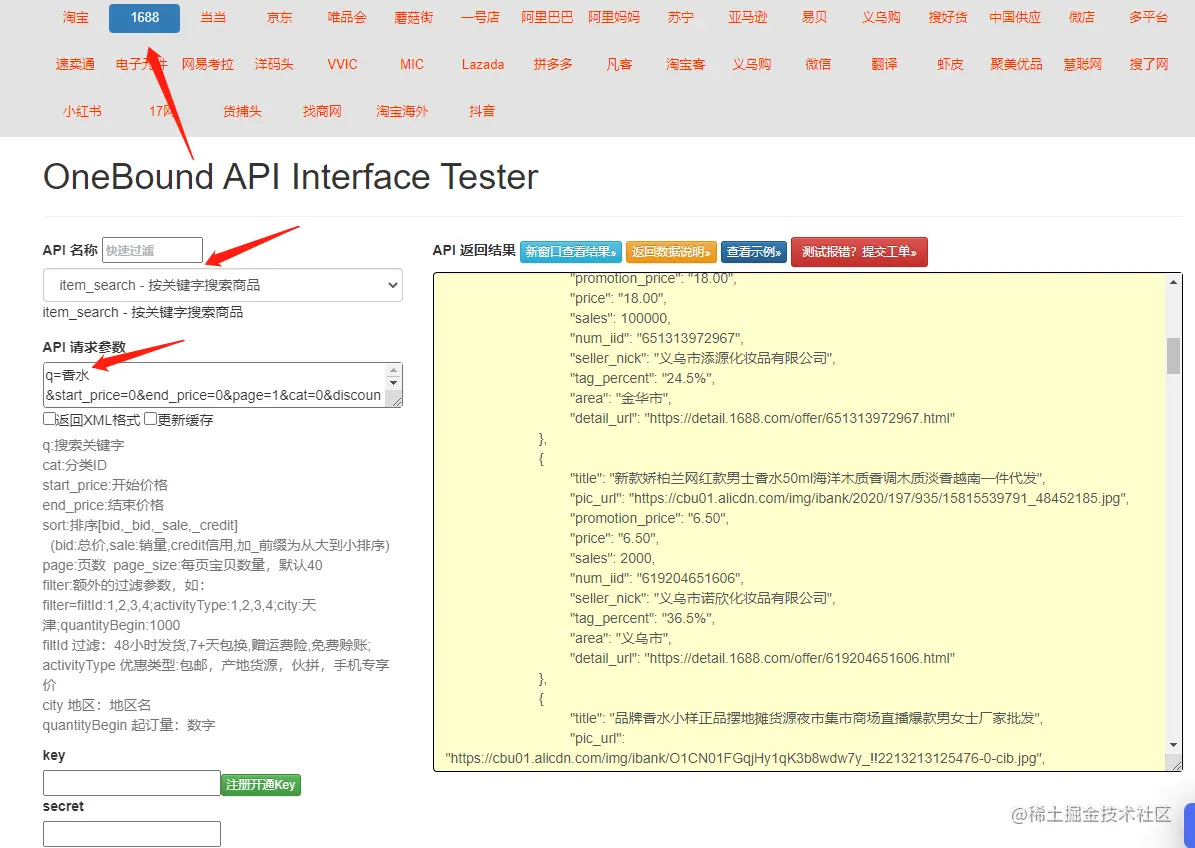Enable the 返回XML格式 checkbox
The width and height of the screenshot is (1195, 848).
(50, 418)
